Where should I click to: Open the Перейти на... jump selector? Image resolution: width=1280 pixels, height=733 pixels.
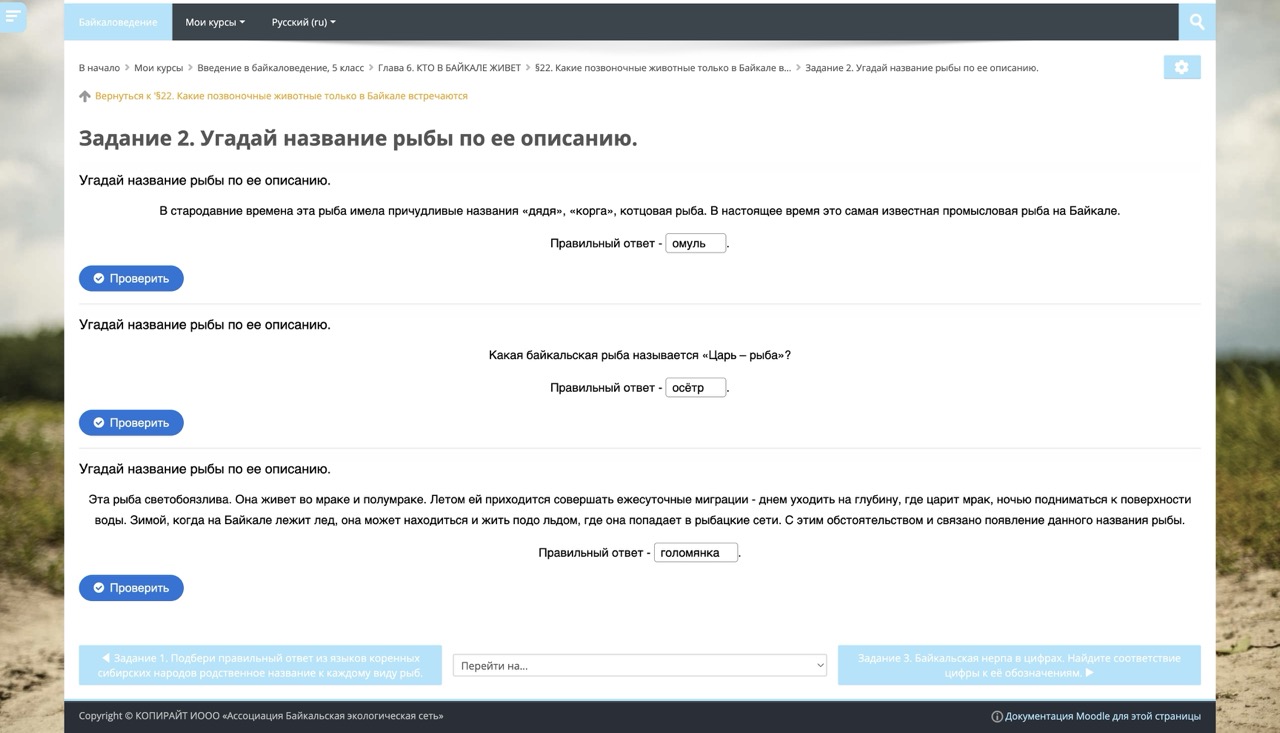tap(639, 665)
